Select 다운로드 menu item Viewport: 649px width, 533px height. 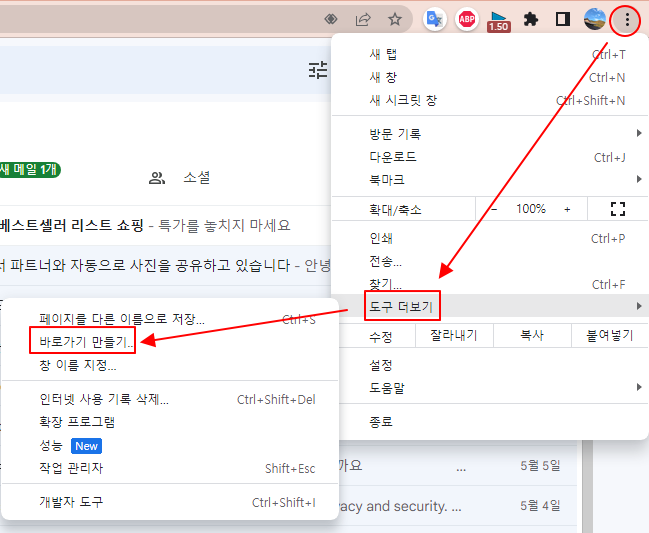tap(490, 157)
